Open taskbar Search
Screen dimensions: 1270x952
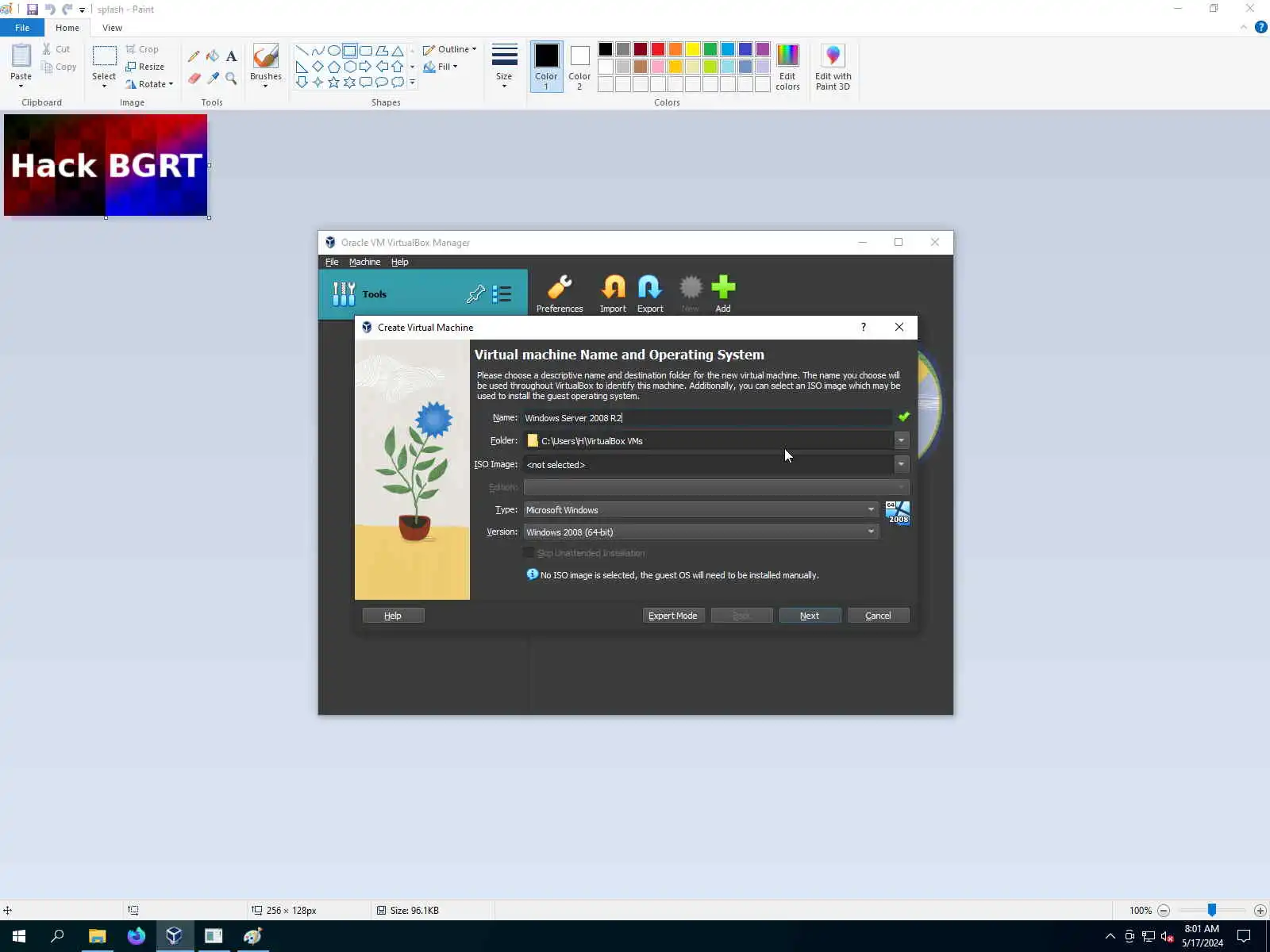57,936
